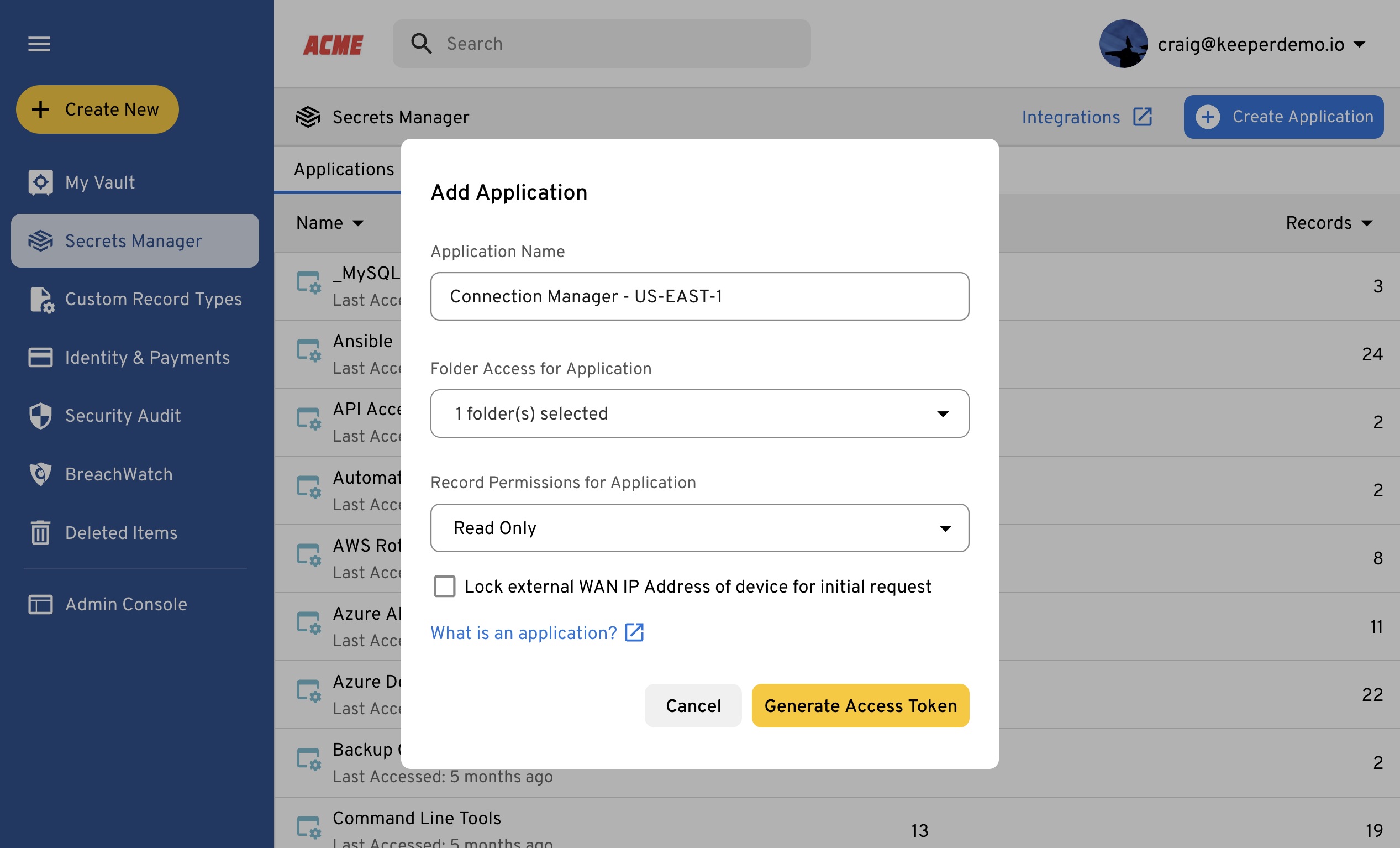Open Security Audit shield icon
1400x848 pixels.
pos(40,416)
